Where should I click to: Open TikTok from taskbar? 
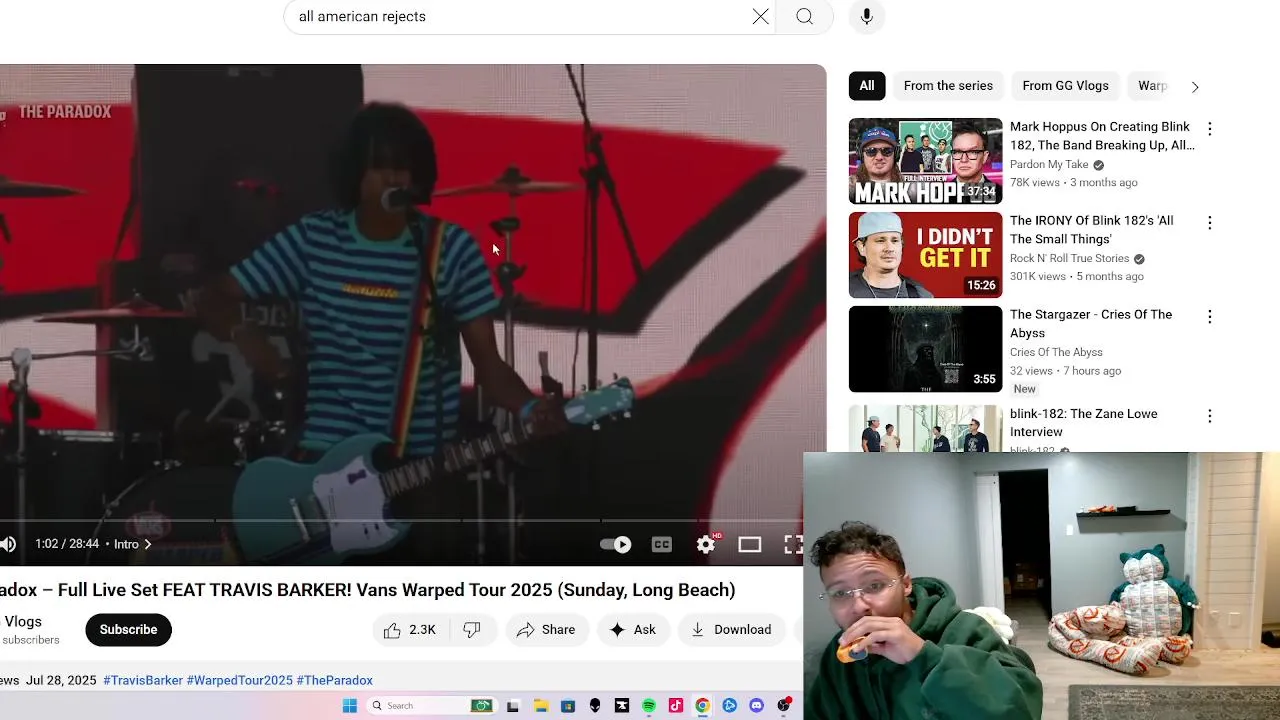tap(676, 706)
